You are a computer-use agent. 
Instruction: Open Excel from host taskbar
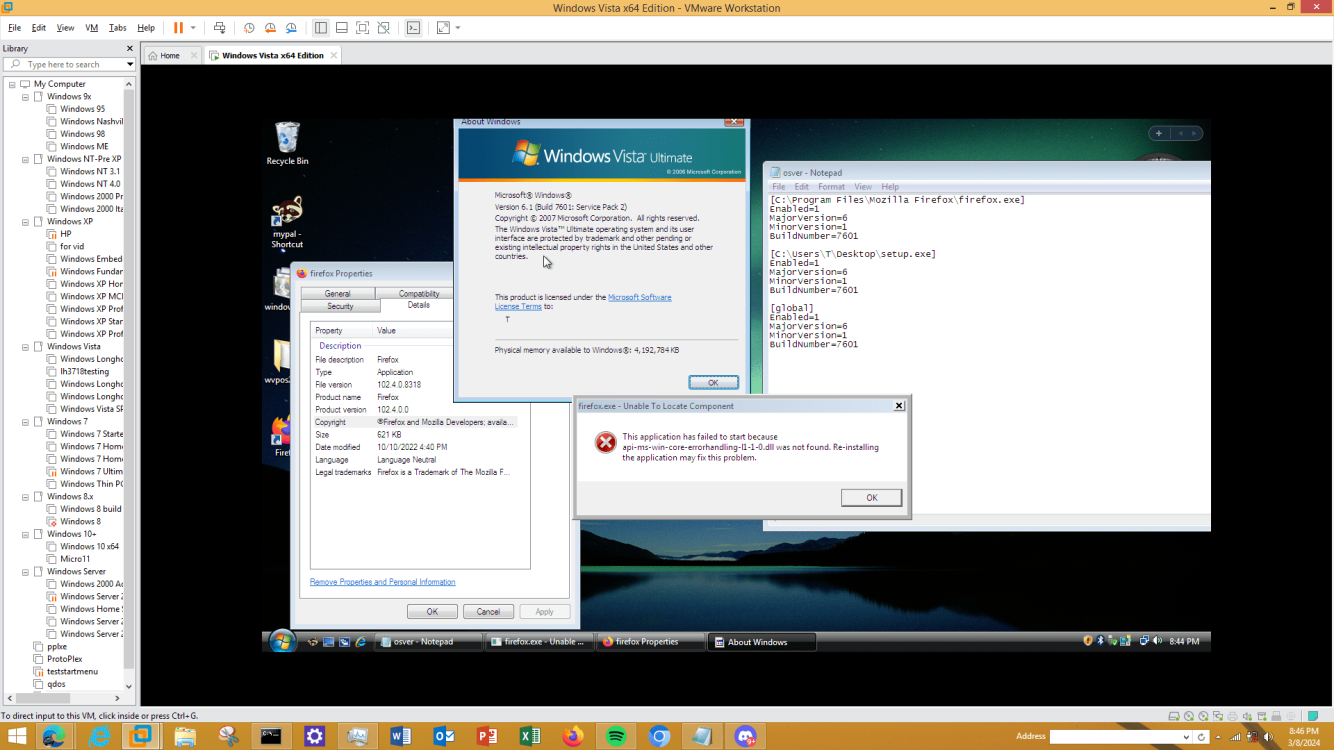530,737
